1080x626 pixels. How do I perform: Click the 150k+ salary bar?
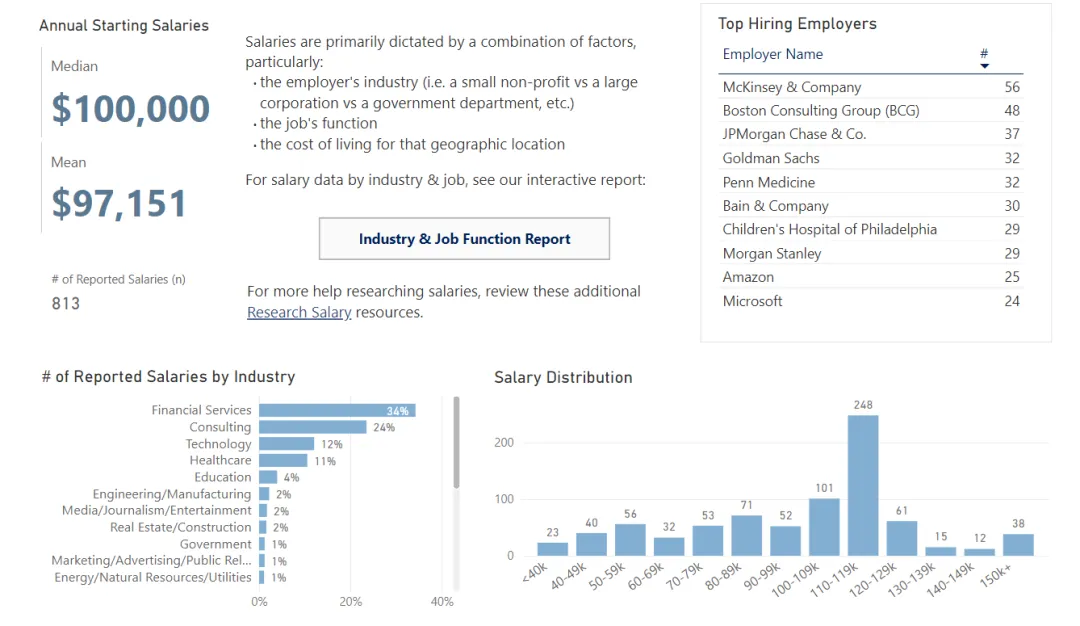(x=1018, y=545)
